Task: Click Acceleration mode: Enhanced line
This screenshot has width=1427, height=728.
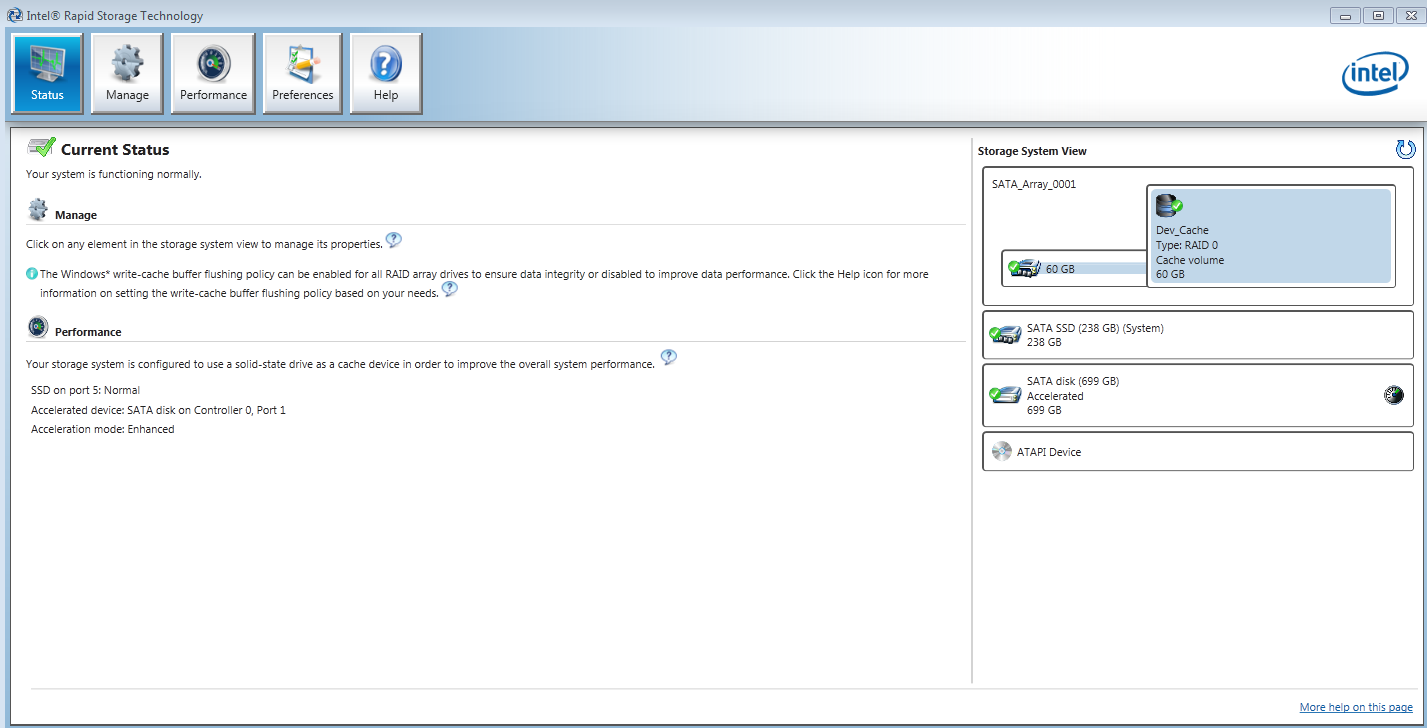Action: click(x=102, y=429)
